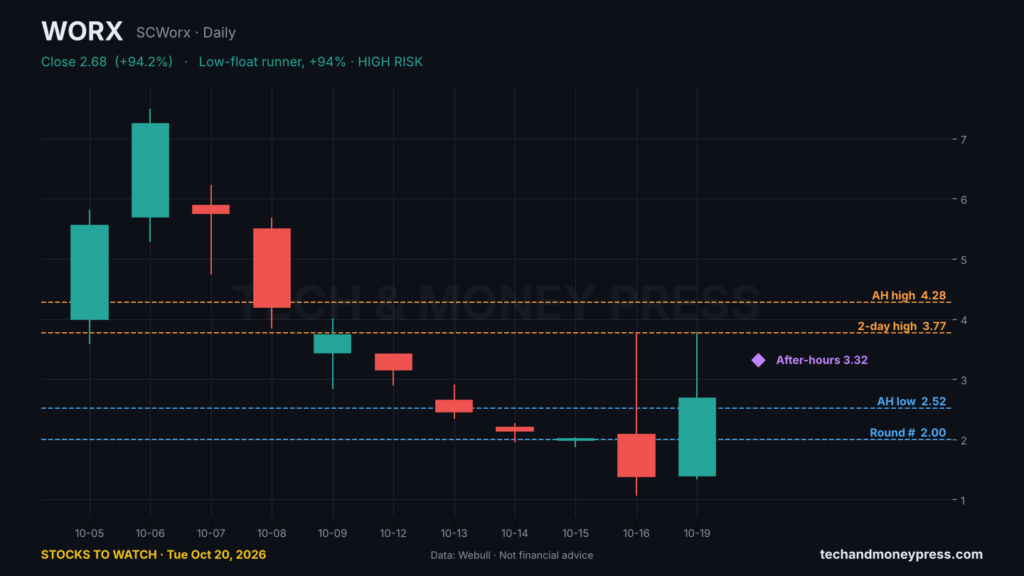1024x576 pixels.
Task: Select the 10-07 red candlestick
Action: [x=211, y=210]
